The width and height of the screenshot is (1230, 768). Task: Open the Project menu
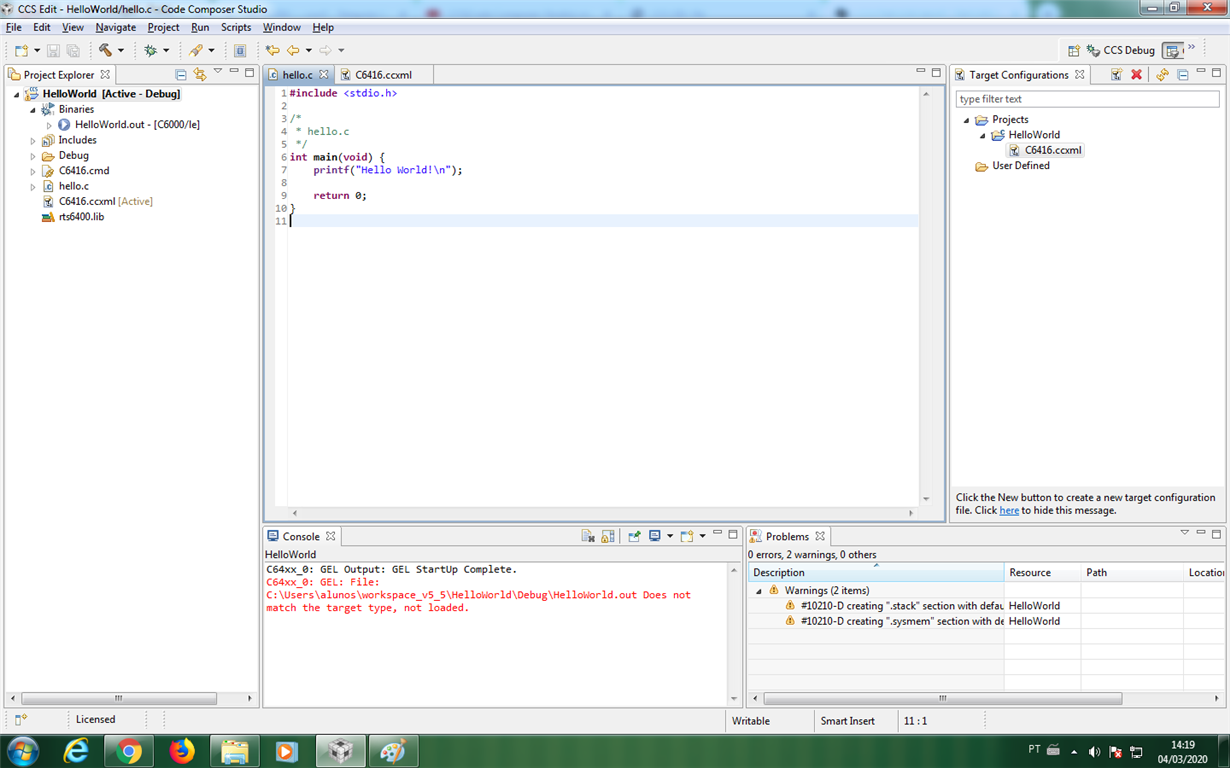163,27
